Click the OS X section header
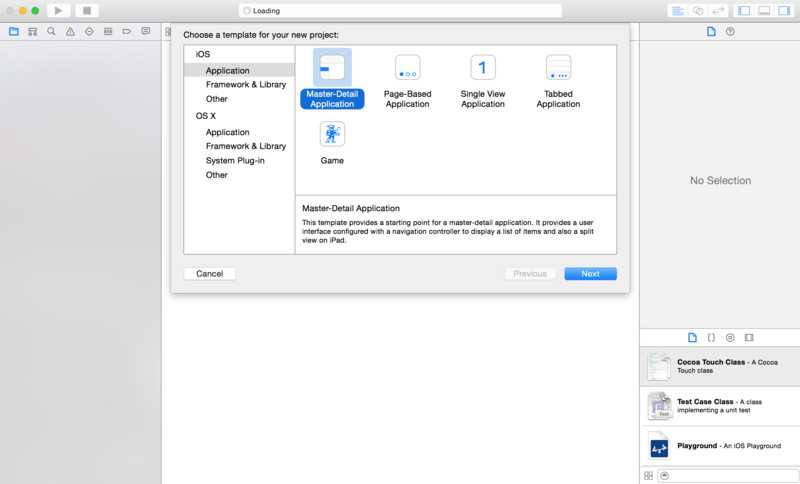The height and width of the screenshot is (484, 800). [x=206, y=116]
